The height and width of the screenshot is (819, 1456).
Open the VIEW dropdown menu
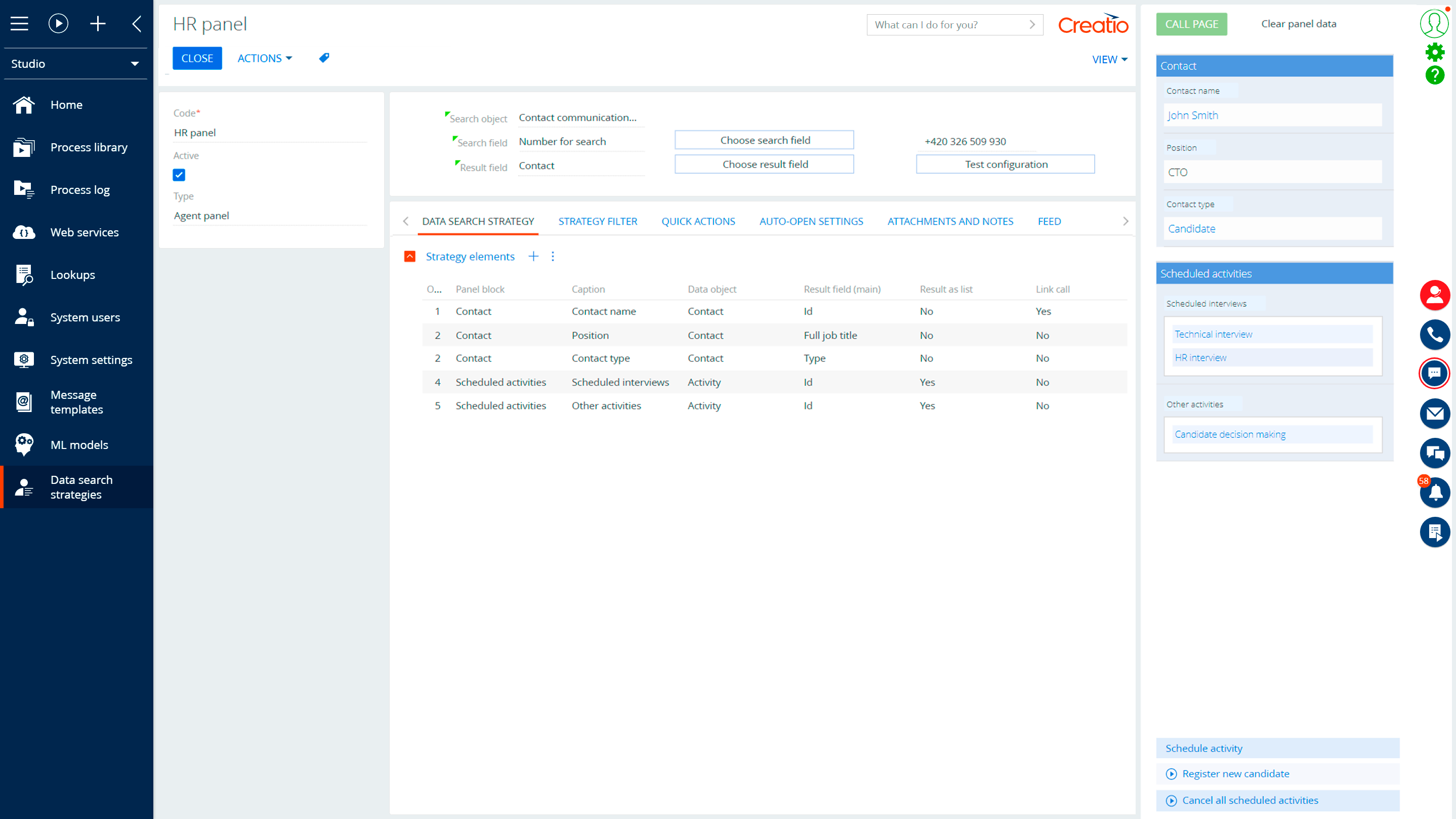point(1108,59)
